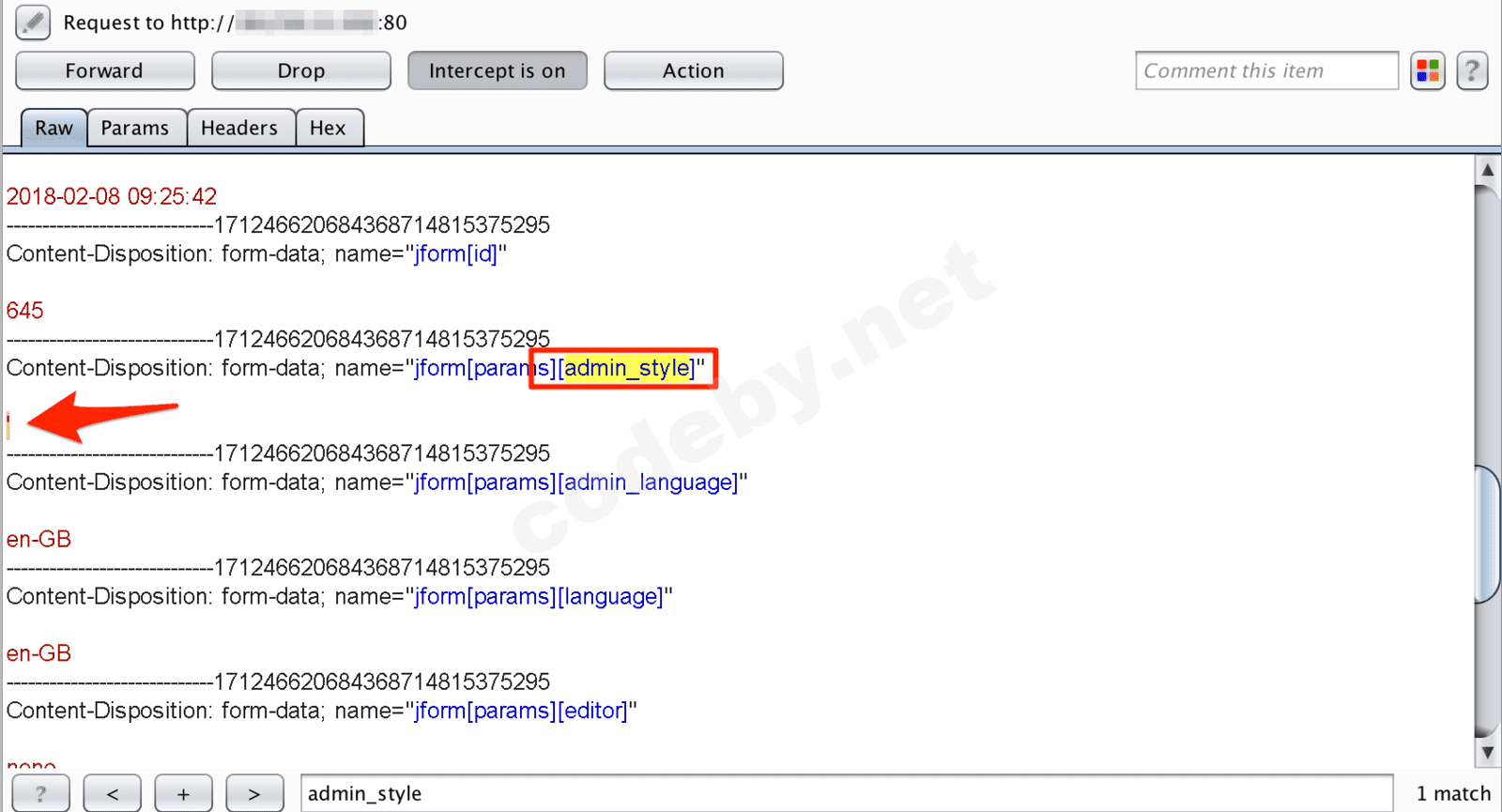Viewport: 1502px width, 812px height.
Task: Click the 1 match status text
Action: click(x=1453, y=793)
